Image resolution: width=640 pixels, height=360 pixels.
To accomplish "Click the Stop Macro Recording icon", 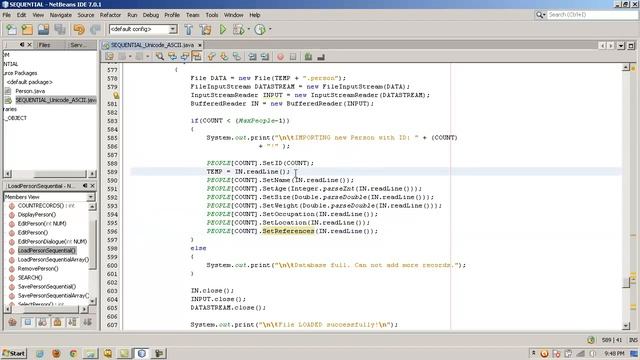I will click(x=293, y=57).
